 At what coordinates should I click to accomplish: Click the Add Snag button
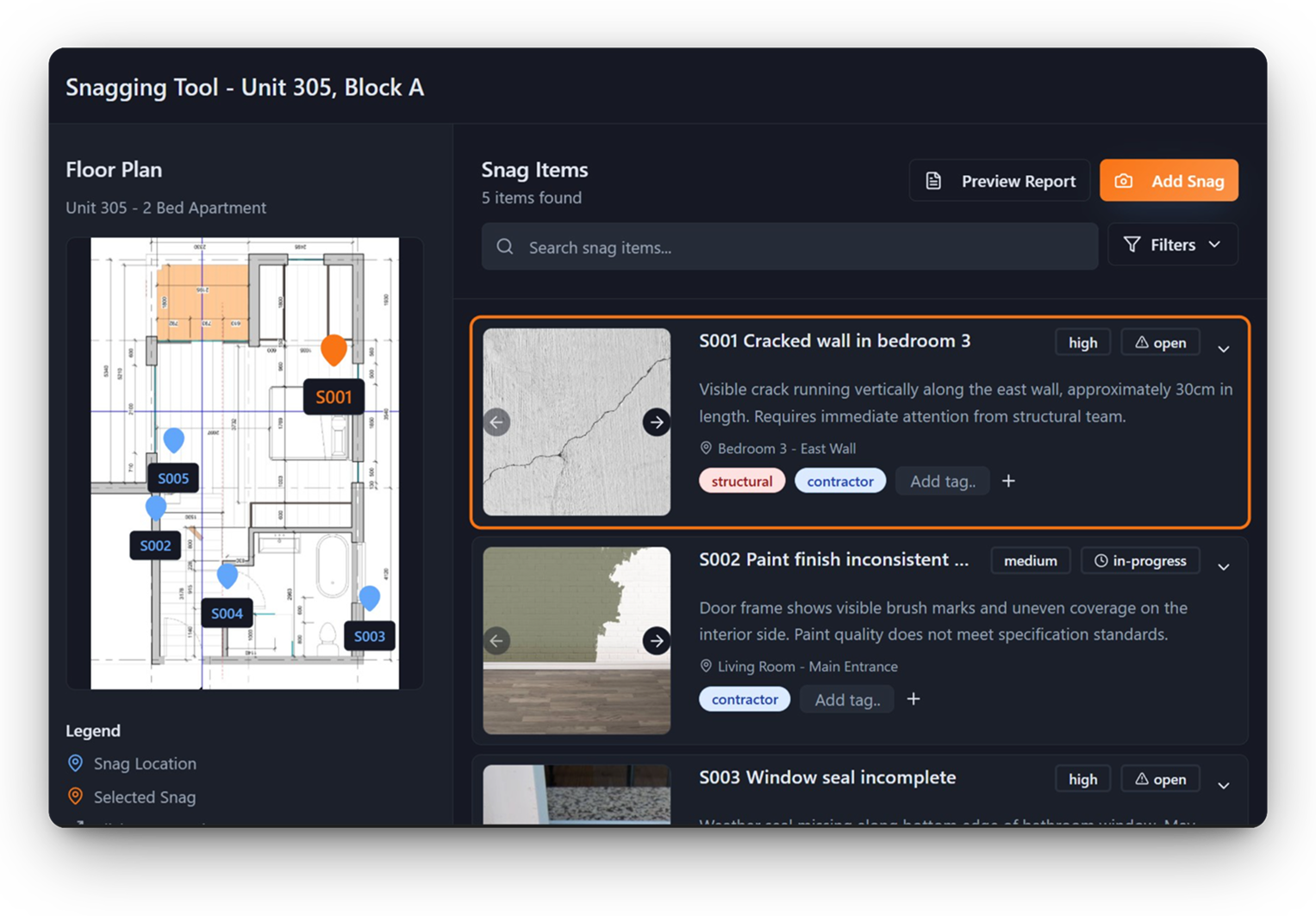[x=1169, y=181]
